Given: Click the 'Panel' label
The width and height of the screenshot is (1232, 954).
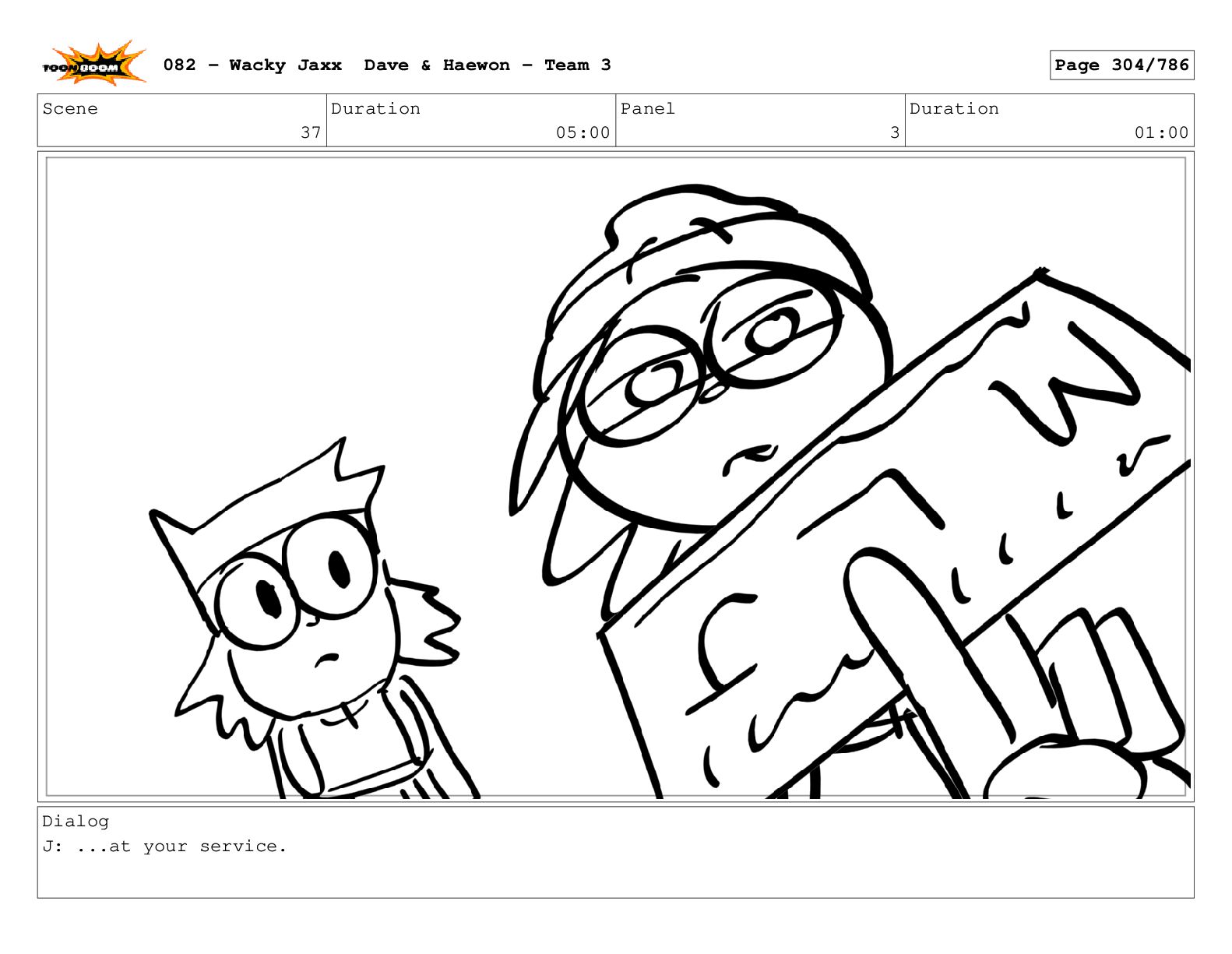Looking at the screenshot, I should (x=647, y=109).
